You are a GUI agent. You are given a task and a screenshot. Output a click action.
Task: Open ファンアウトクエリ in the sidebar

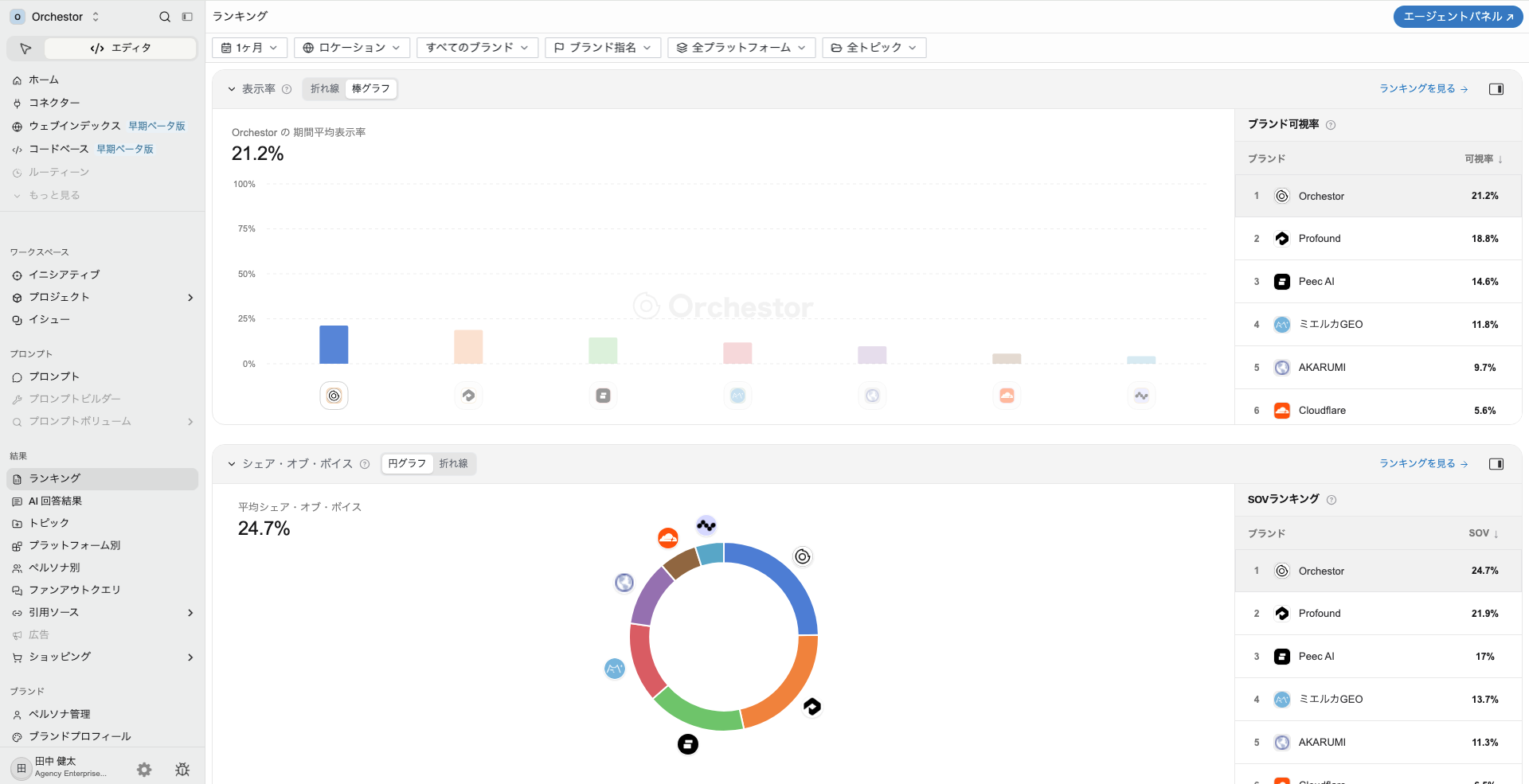pos(102,591)
